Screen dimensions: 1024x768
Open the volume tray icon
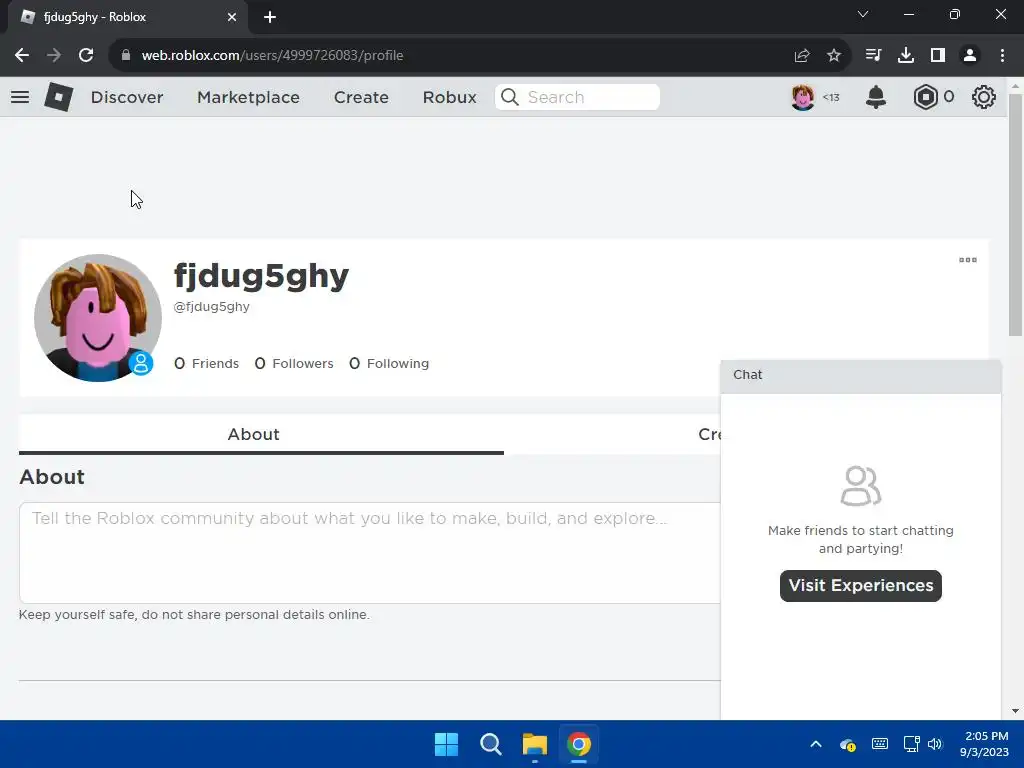[935, 744]
